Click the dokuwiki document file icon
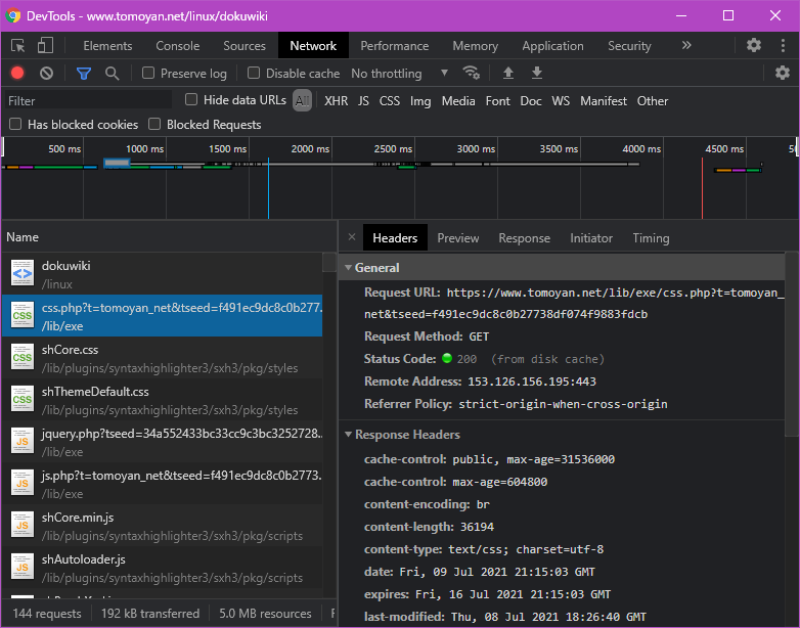Screen dimensions: 800x628 [x=22, y=273]
